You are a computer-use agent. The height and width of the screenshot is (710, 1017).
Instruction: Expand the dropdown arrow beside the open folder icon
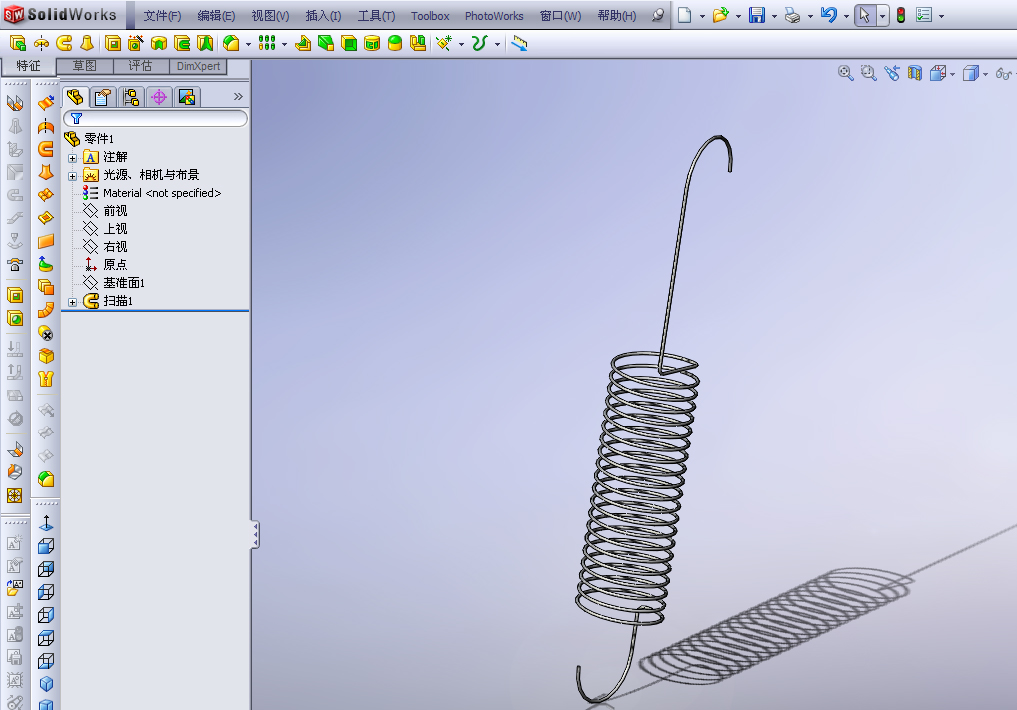tap(738, 16)
